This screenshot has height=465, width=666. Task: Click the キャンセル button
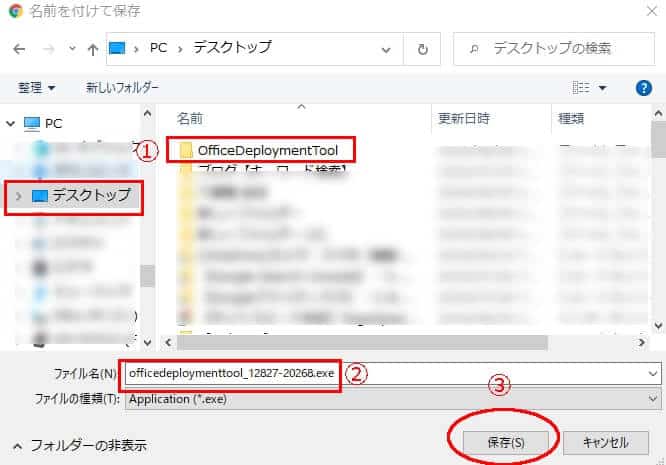[x=606, y=443]
